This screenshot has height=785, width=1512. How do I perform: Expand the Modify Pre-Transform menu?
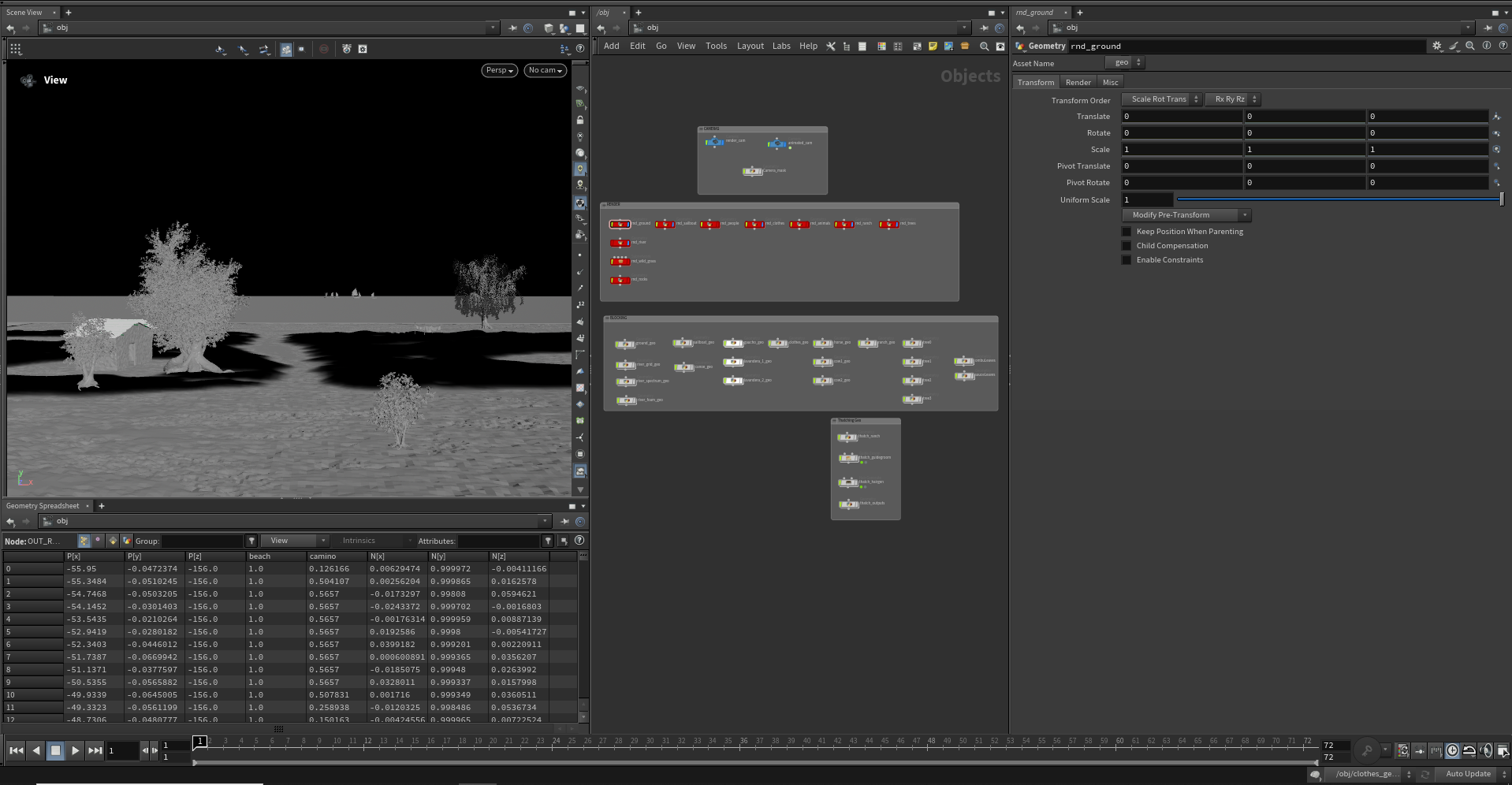pyautogui.click(x=1186, y=215)
